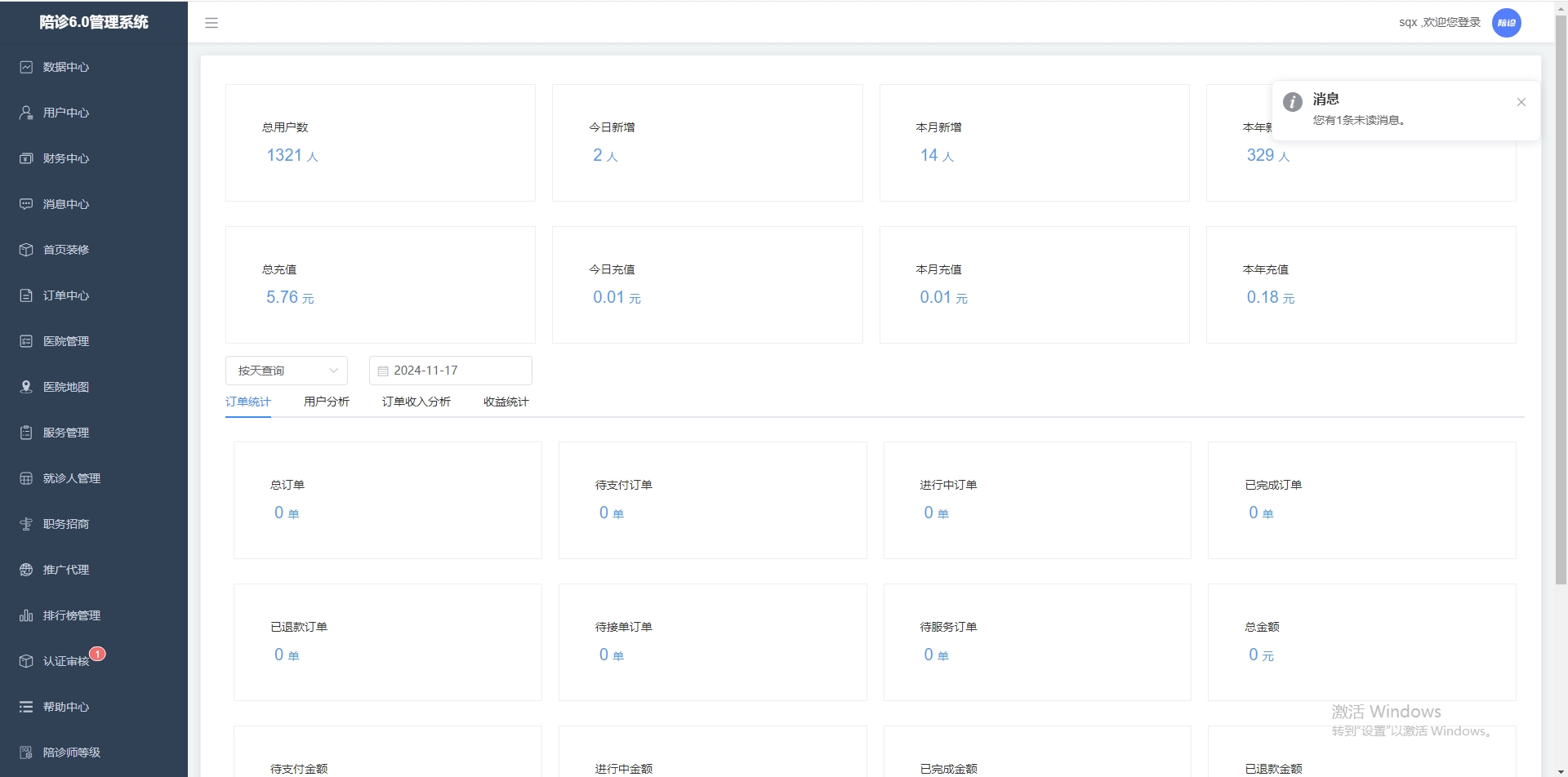Screen dimensions: 1568x777
Task: Click the hamburger menu collapse icon
Action: 212,23
